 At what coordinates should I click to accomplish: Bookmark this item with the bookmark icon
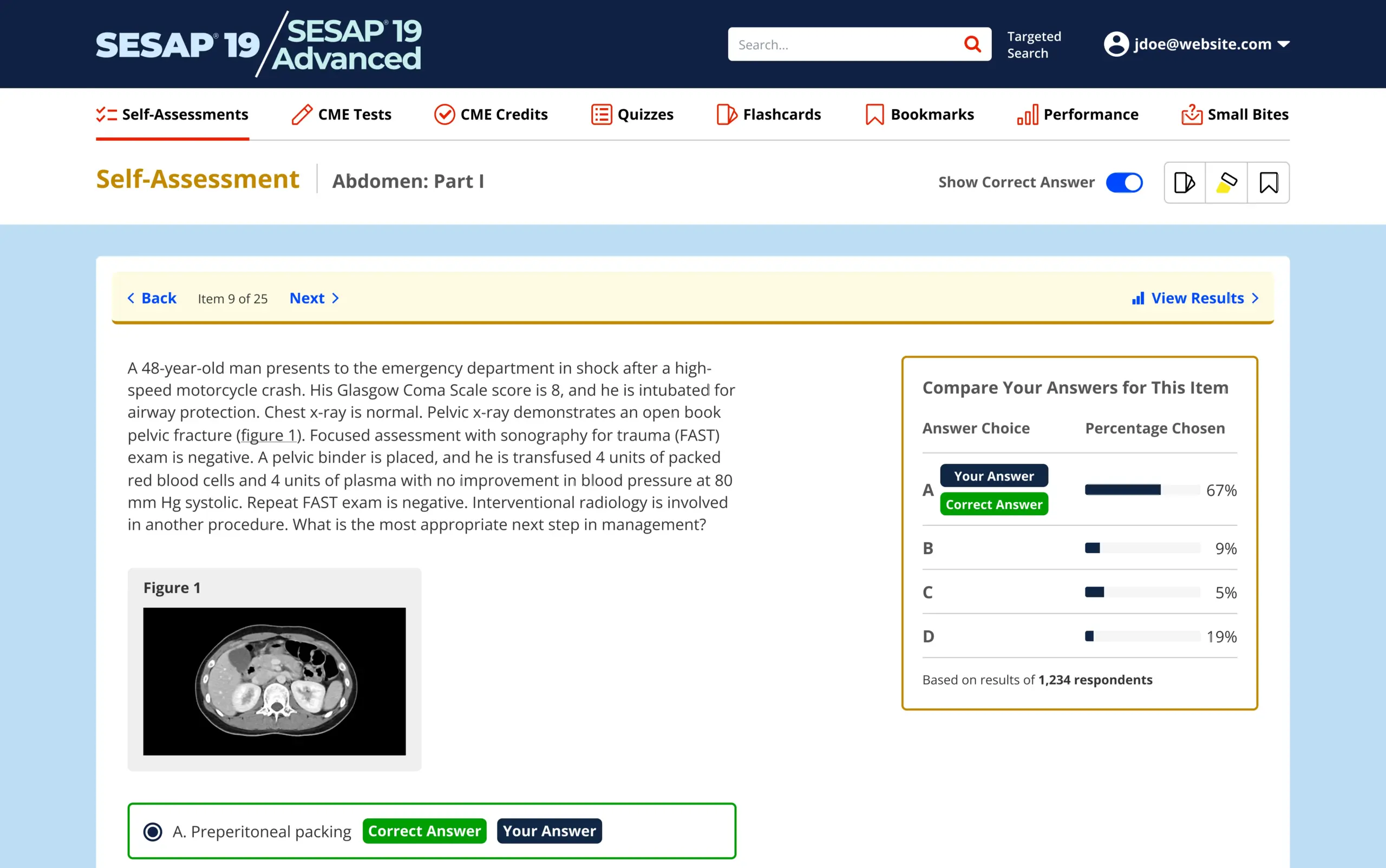click(x=1269, y=182)
